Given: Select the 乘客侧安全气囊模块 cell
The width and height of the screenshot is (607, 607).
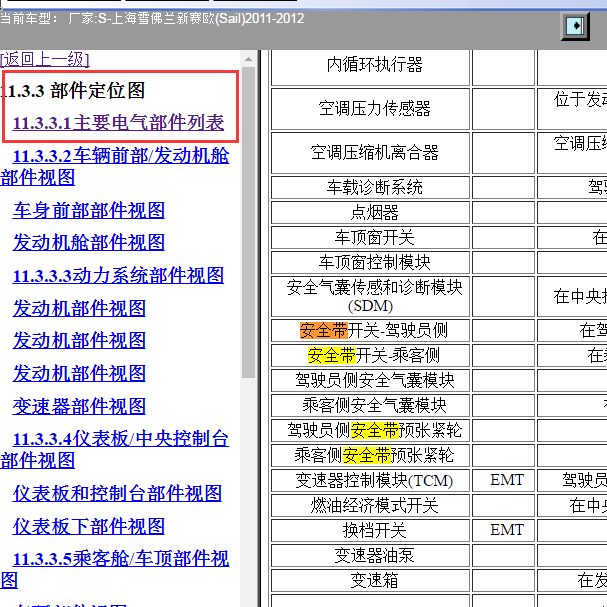Looking at the screenshot, I should [x=370, y=405].
